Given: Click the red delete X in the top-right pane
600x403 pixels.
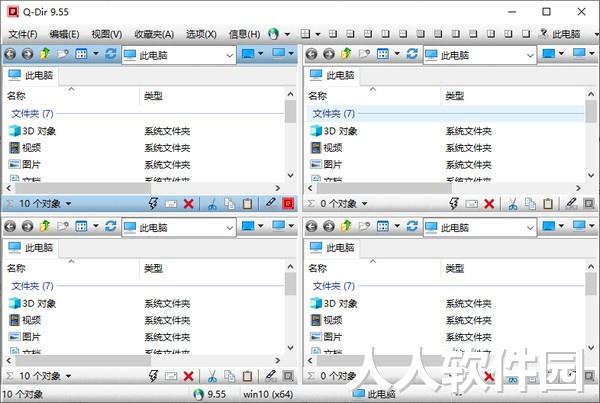Looking at the screenshot, I should pyautogui.click(x=489, y=204).
